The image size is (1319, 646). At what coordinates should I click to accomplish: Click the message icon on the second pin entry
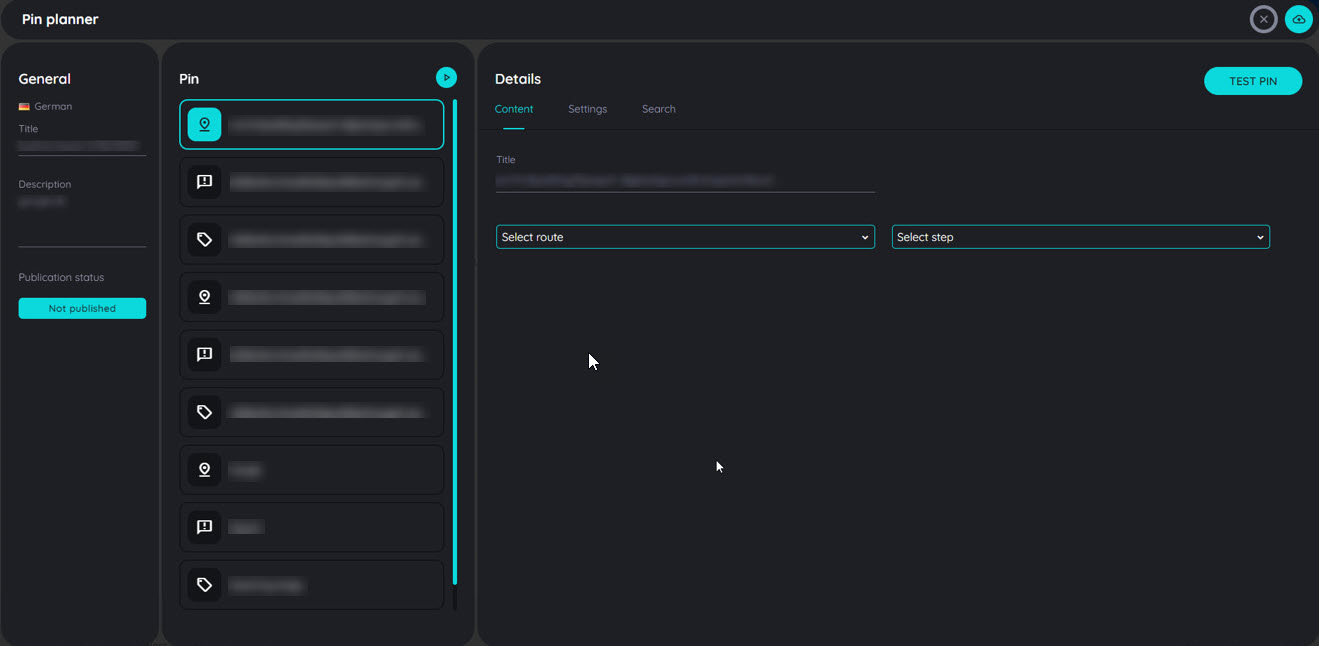pyautogui.click(x=204, y=181)
